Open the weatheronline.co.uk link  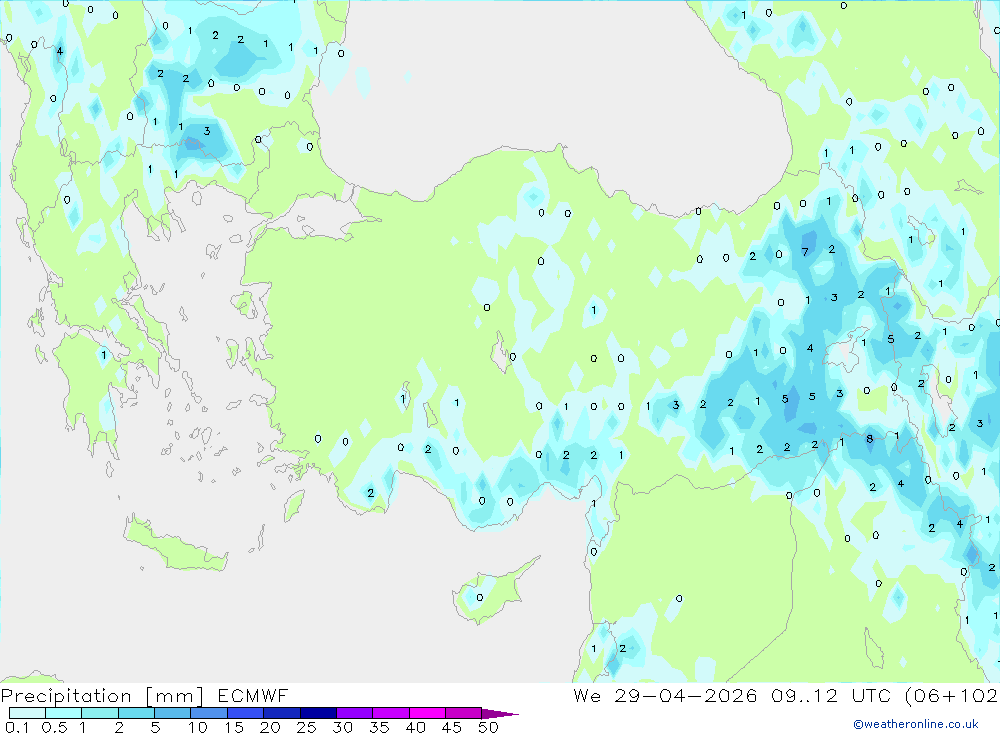pos(916,724)
